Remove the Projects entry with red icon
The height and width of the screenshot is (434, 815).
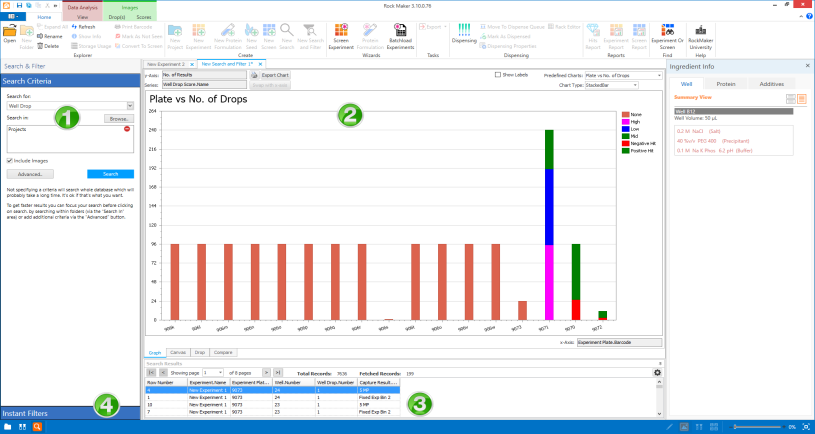coord(127,130)
